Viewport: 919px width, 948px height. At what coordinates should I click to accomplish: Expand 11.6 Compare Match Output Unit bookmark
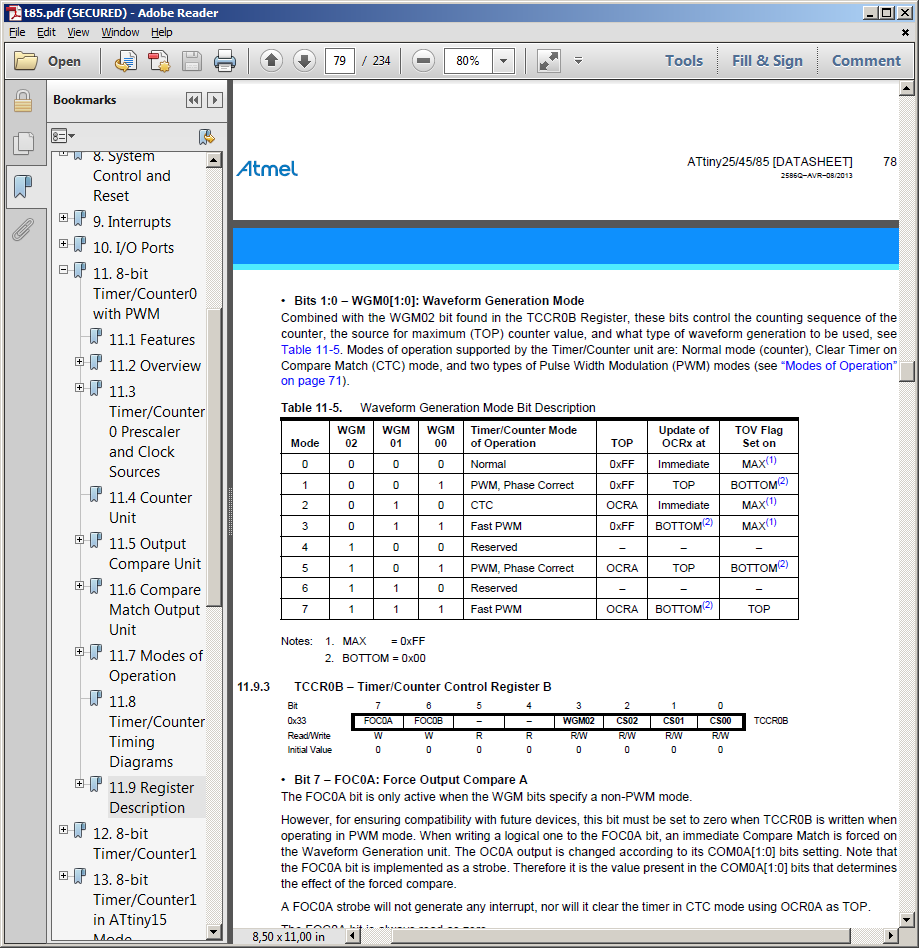click(x=79, y=585)
